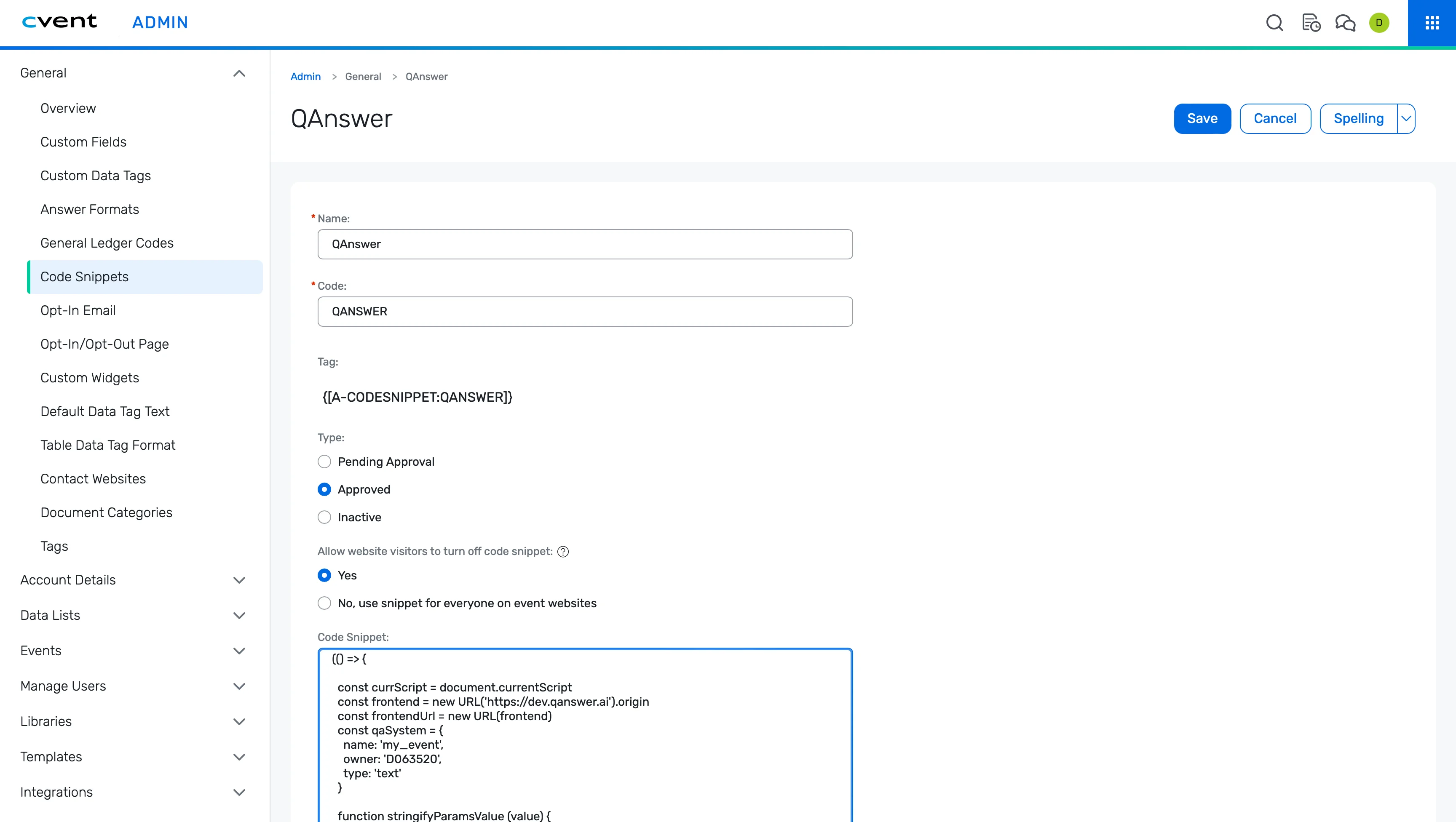
Task: Go to Admin via breadcrumb link
Action: click(305, 76)
